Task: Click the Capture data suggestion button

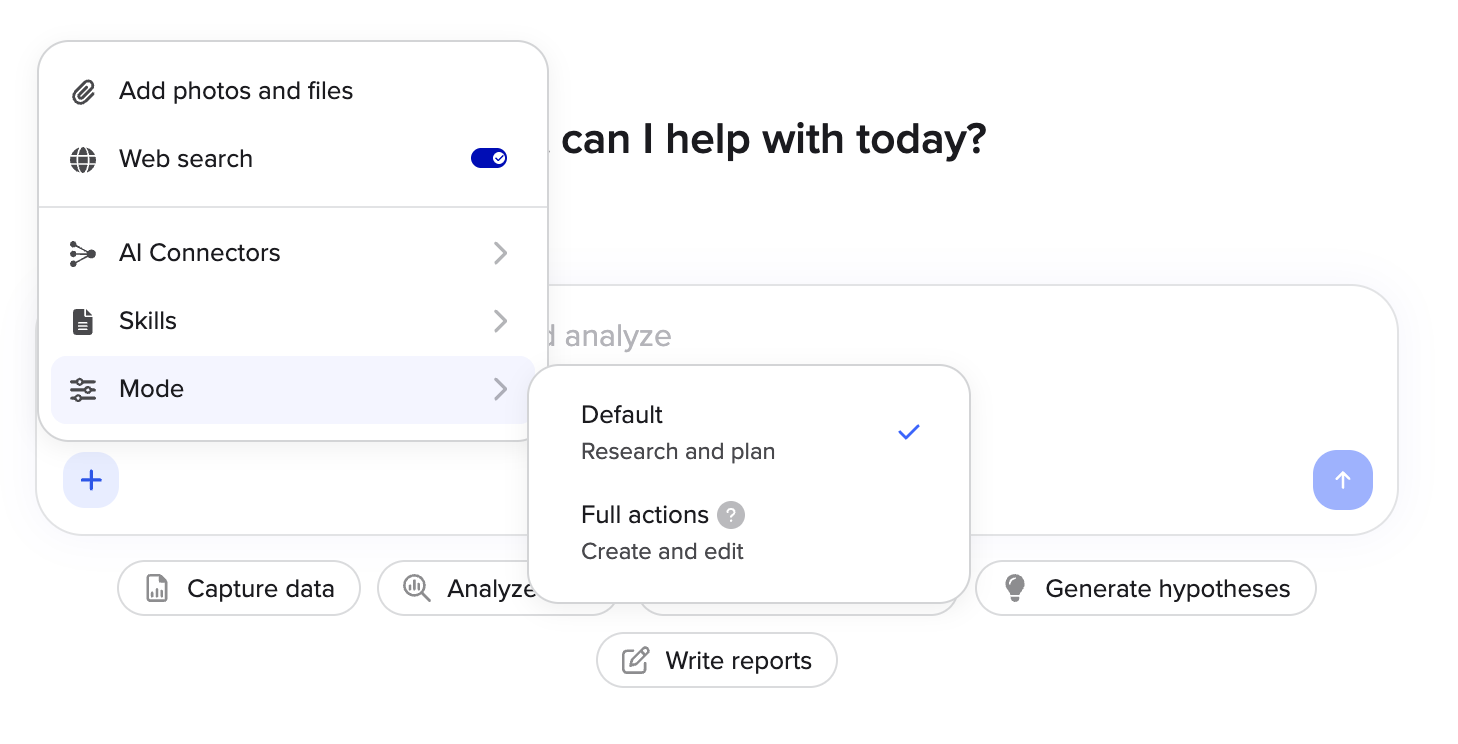Action: (239, 588)
